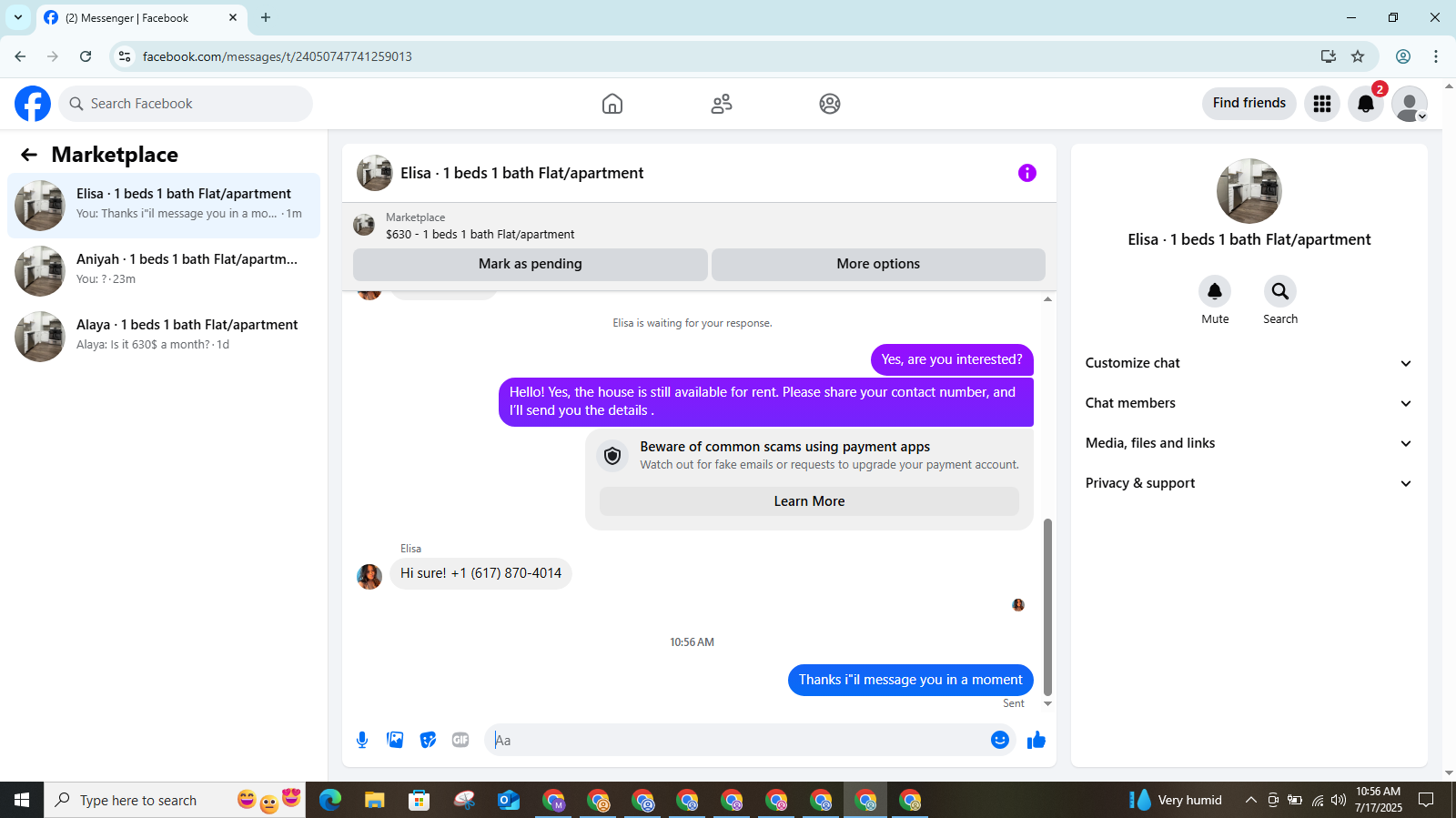Switch to the Messenger | Facebook tab

(141, 18)
